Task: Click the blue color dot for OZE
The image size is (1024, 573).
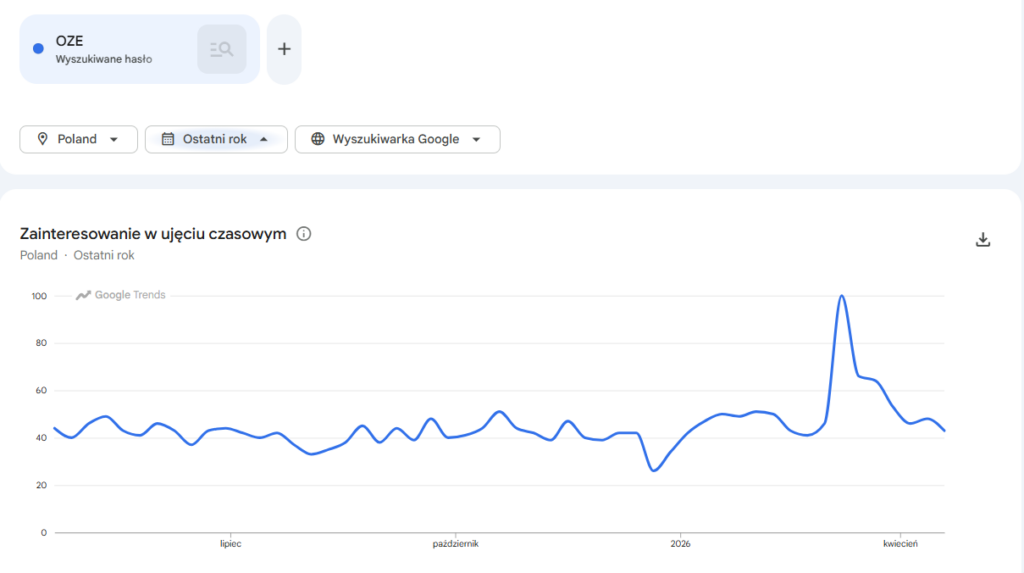Action: point(38,48)
